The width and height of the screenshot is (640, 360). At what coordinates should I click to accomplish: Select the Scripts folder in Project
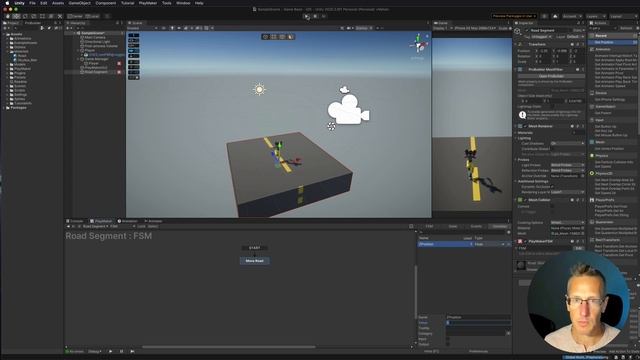20,90
